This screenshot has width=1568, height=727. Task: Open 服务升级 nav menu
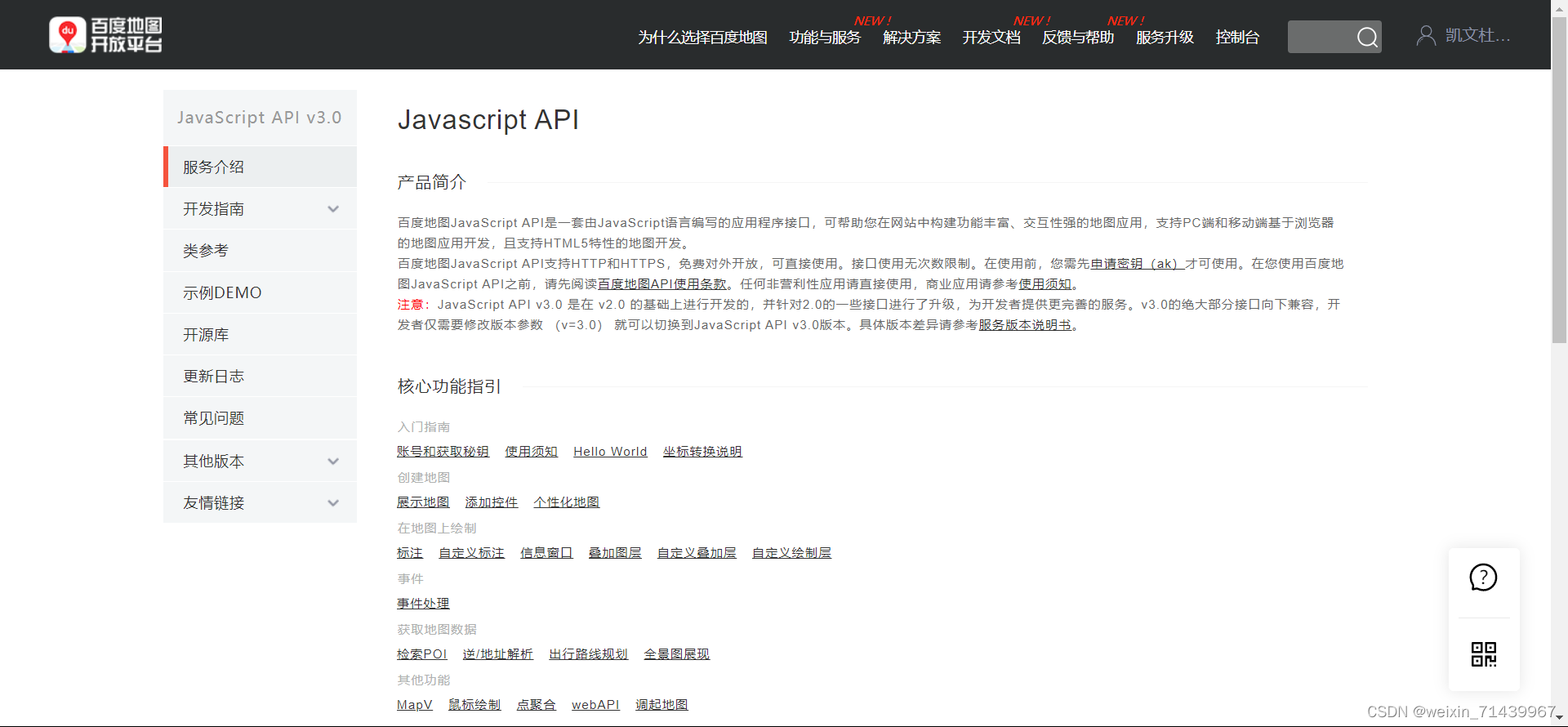[x=1165, y=38]
